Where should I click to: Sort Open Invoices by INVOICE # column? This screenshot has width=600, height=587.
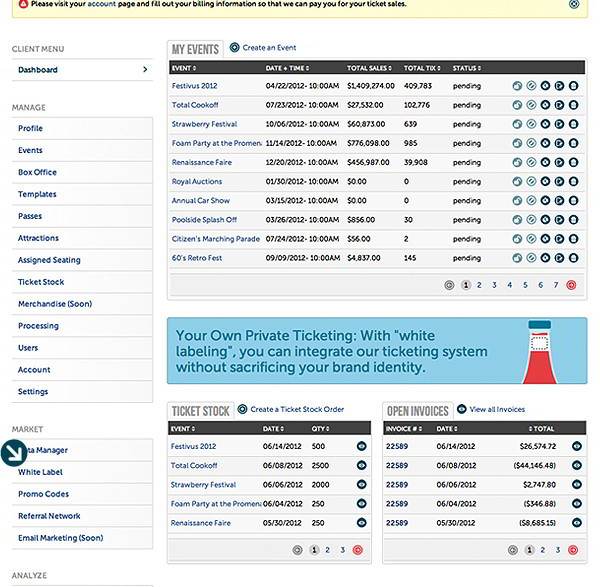coord(404,429)
